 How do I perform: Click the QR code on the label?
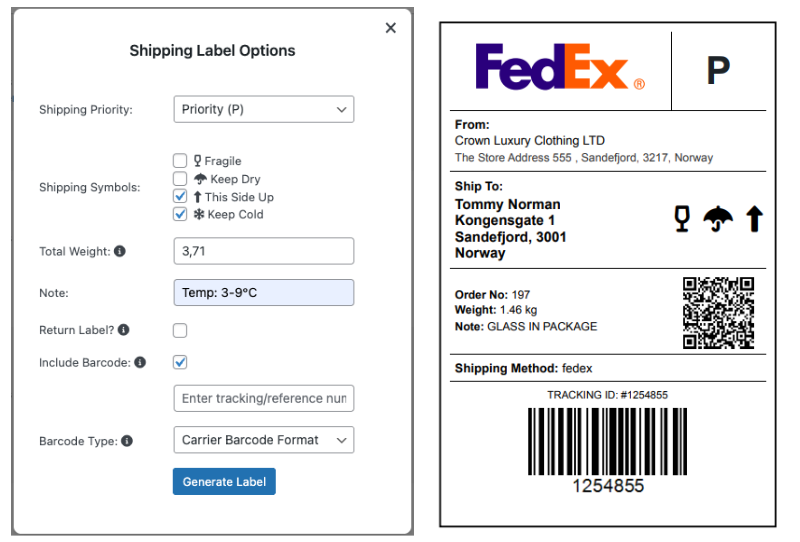click(718, 313)
